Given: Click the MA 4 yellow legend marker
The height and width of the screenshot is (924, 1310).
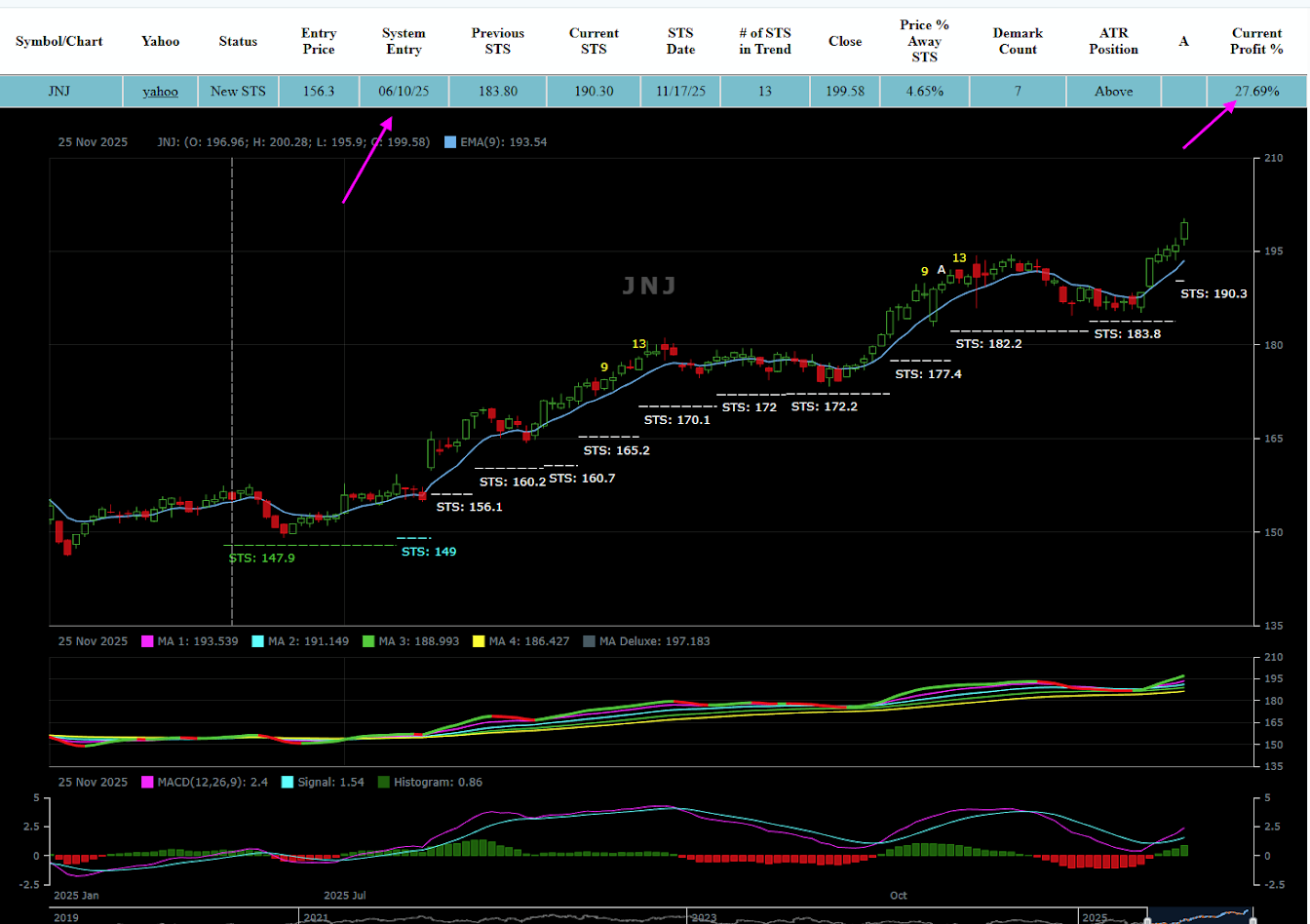Looking at the screenshot, I should tap(478, 641).
